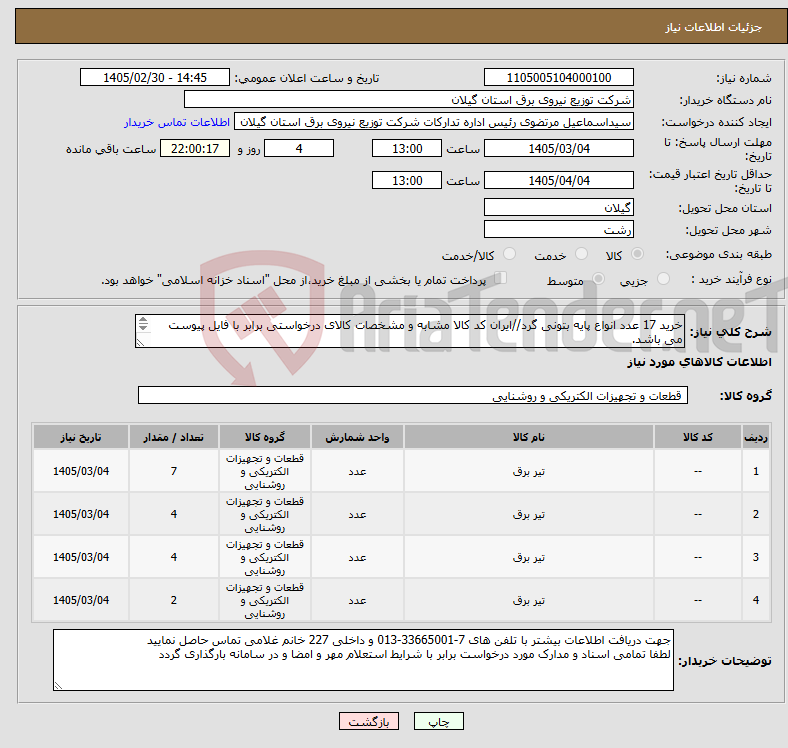Click the تعداد / مقدار column header
Image resolution: width=788 pixels, height=748 pixels.
click(x=173, y=437)
